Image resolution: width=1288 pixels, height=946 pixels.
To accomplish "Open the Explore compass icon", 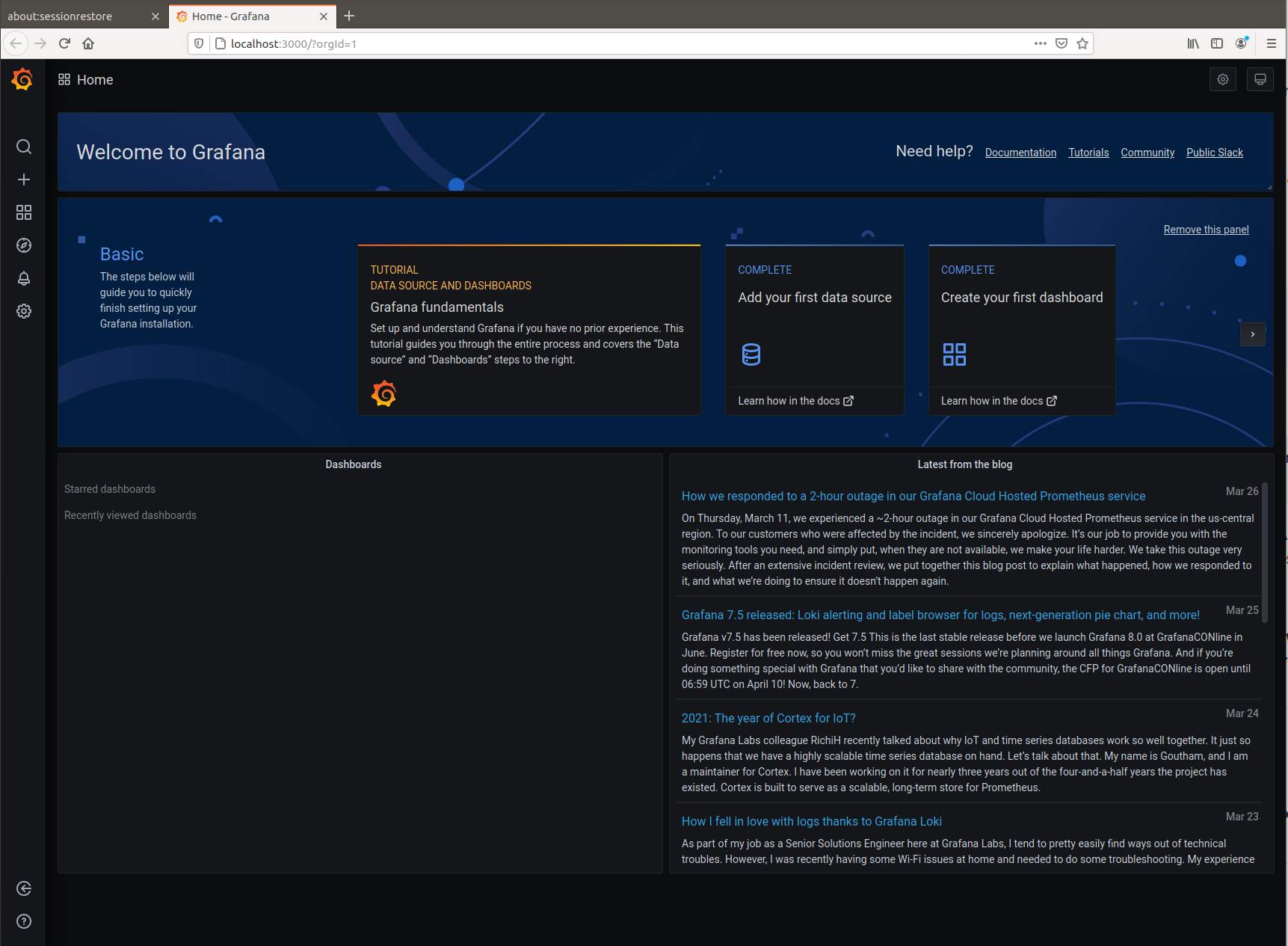I will (24, 245).
